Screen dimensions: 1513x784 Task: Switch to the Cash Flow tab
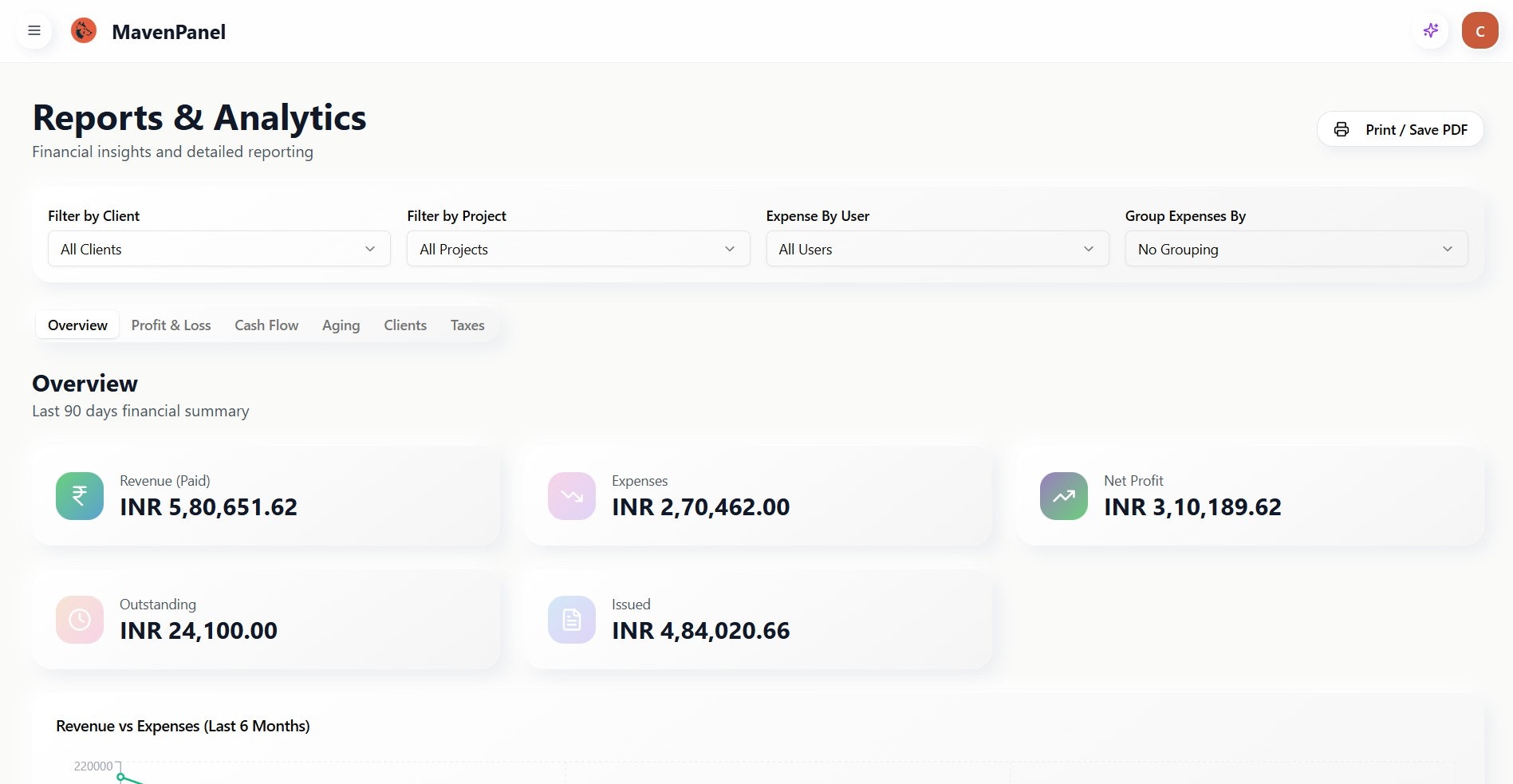click(266, 325)
